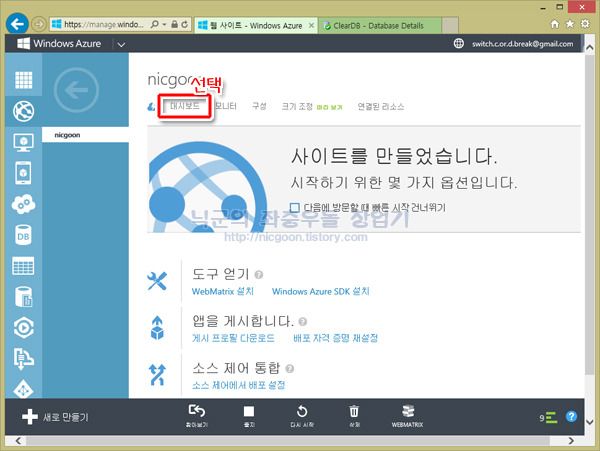This screenshot has width=600, height=451.
Task: Click the vertical scrollbar down arrow
Action: (x=590, y=423)
